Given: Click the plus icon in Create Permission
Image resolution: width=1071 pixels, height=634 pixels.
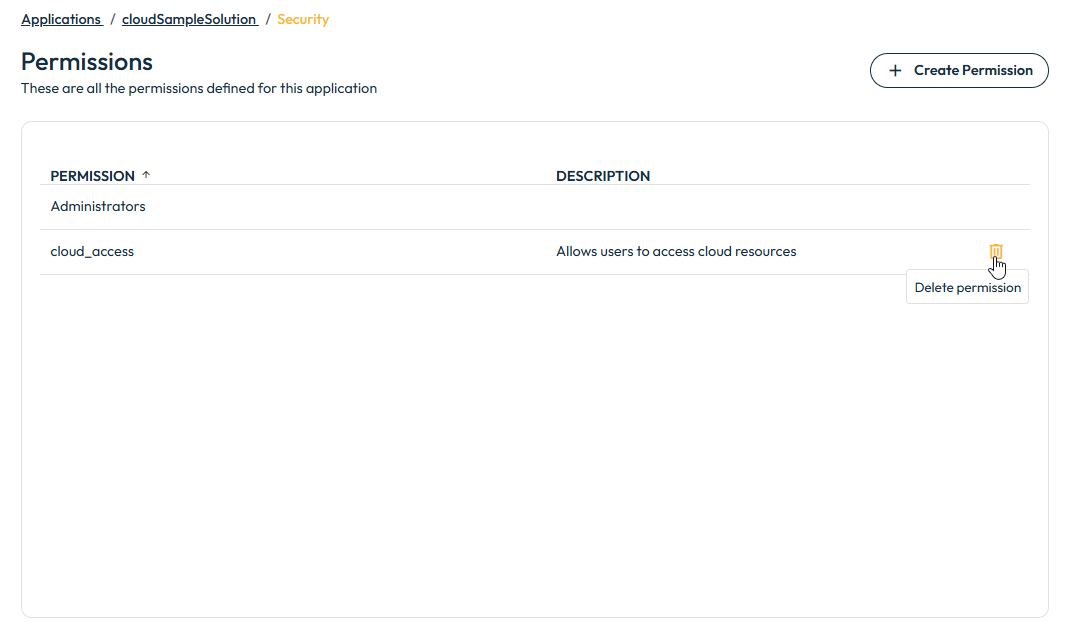Looking at the screenshot, I should (895, 71).
